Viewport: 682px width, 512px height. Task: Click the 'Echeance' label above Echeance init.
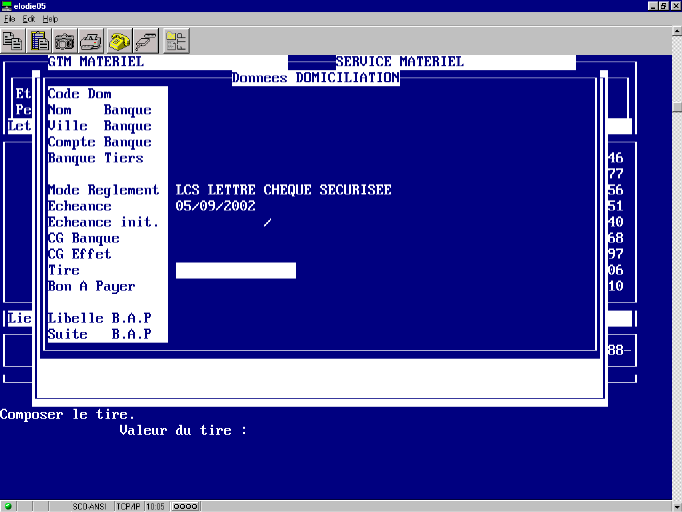point(80,206)
